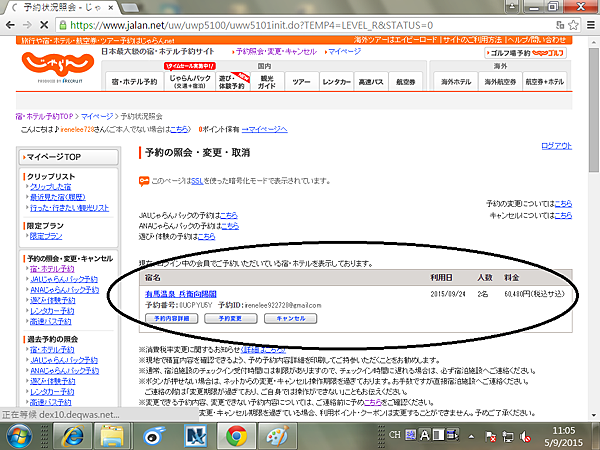Open file explorer folder on taskbar
This screenshot has width=600, height=450.
coord(112,436)
